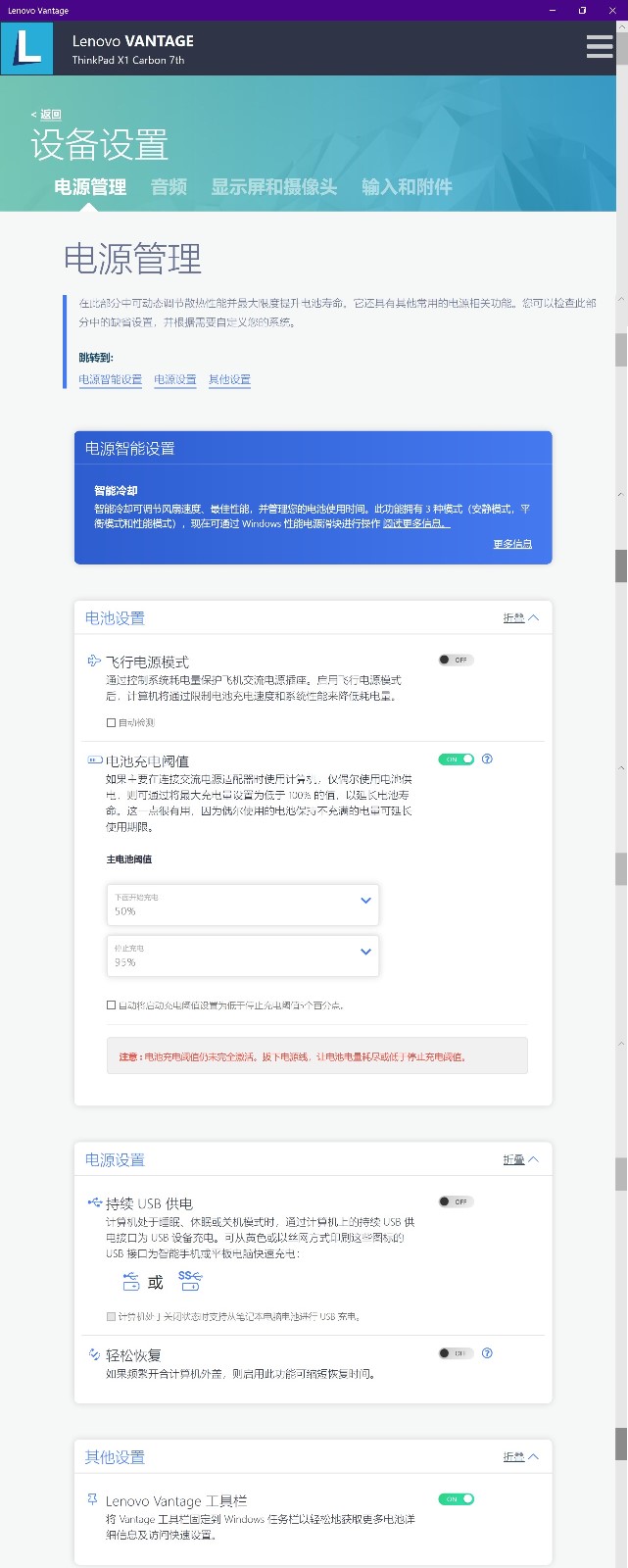Screen dimensions: 628x1568
Task: Click the ThinkPad X1 Carbon 7th text
Action: tap(128, 61)
